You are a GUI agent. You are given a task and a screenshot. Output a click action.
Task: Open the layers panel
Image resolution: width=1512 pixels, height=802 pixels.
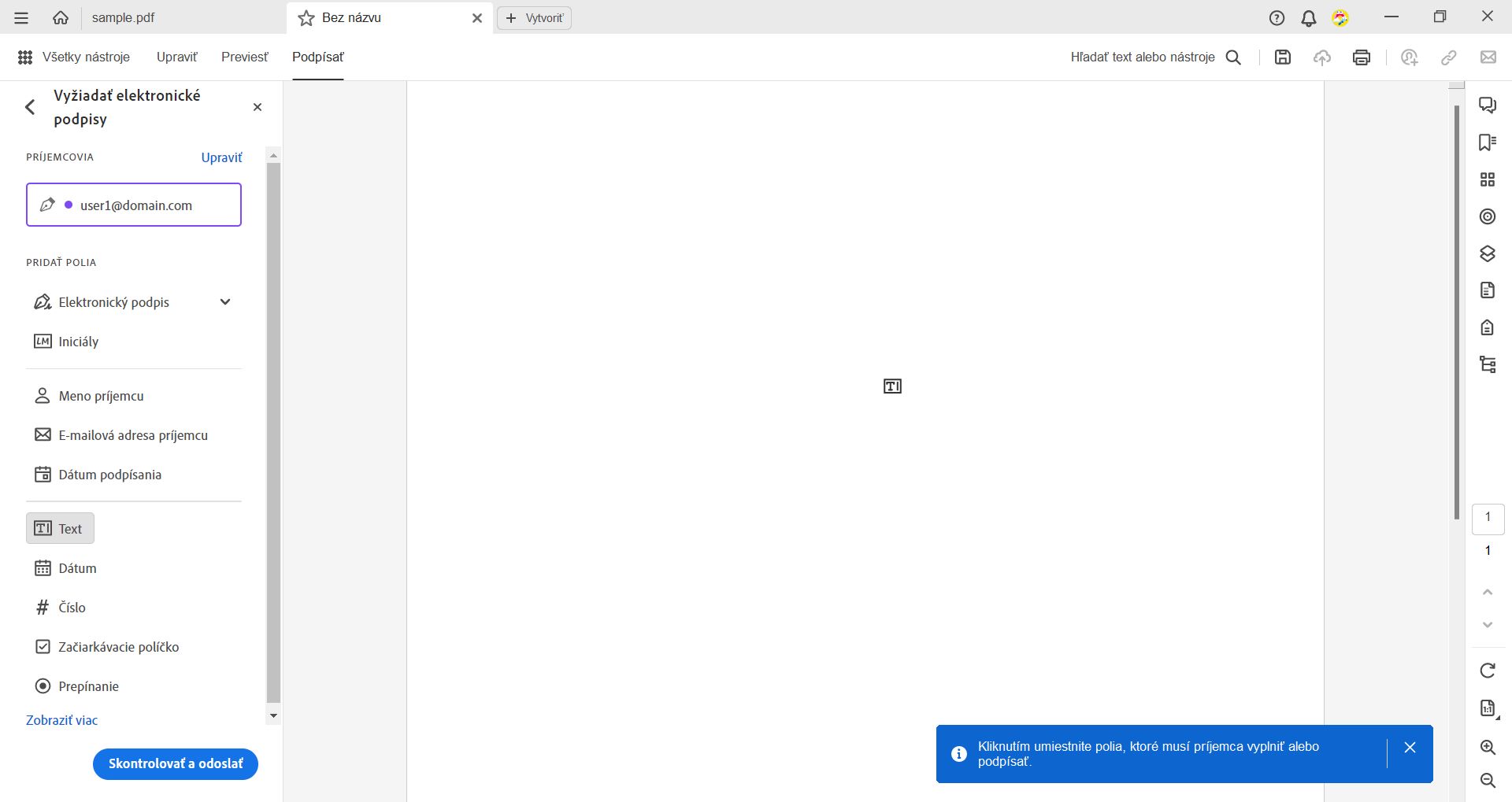click(1488, 253)
